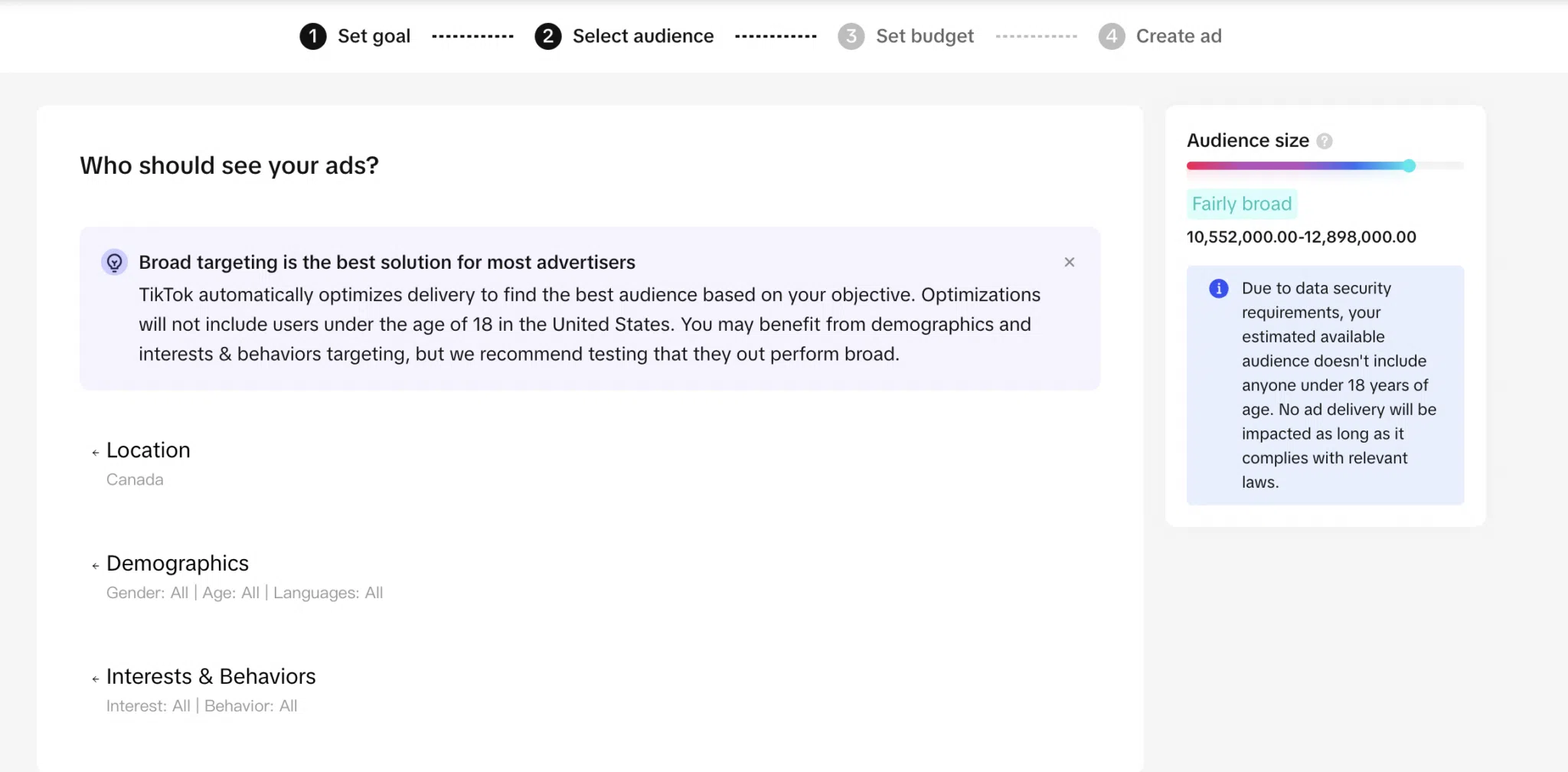Click the Audience size help question mark
This screenshot has width=1568, height=772.
pyautogui.click(x=1324, y=141)
